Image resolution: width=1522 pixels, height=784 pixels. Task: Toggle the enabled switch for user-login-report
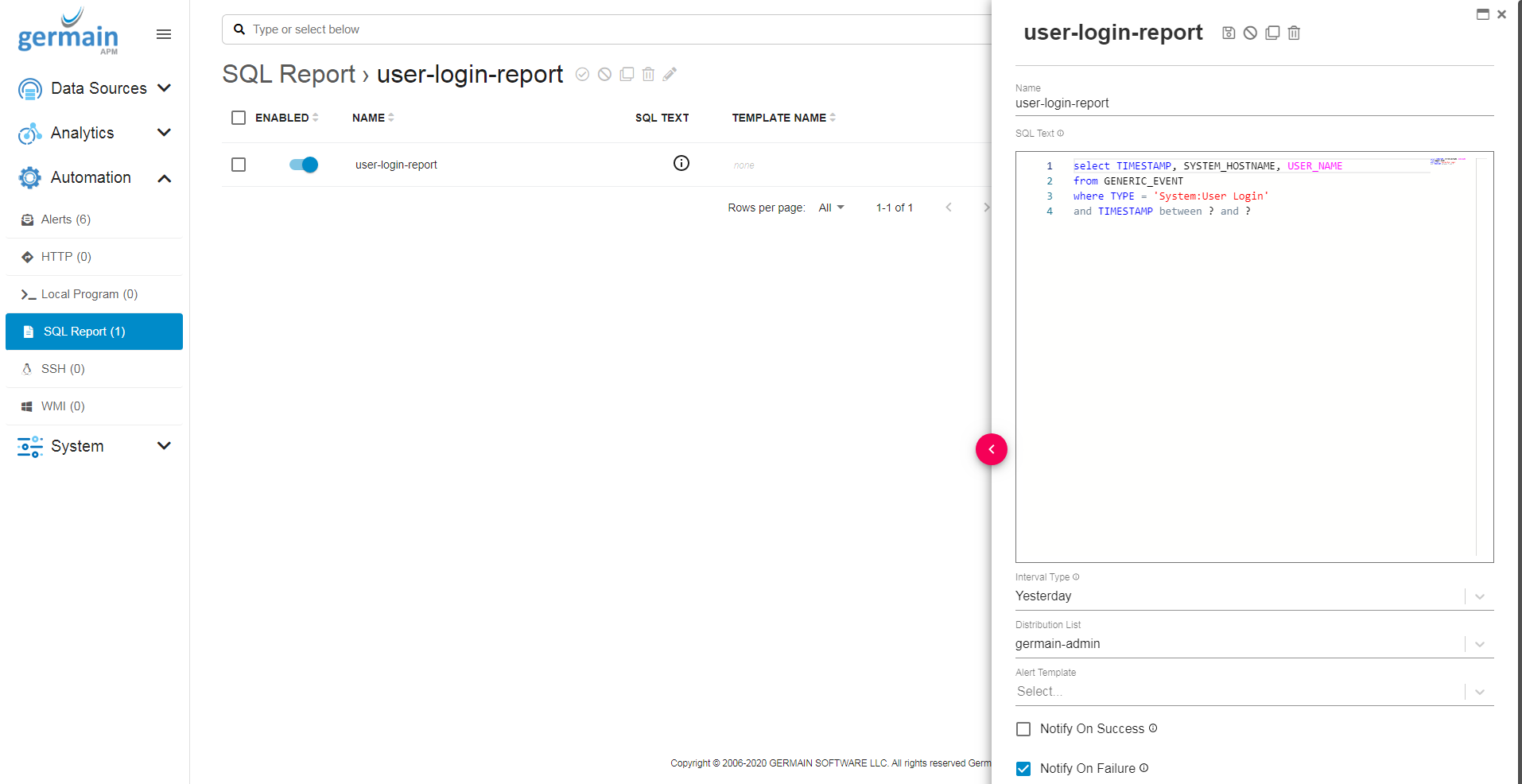pyautogui.click(x=304, y=165)
